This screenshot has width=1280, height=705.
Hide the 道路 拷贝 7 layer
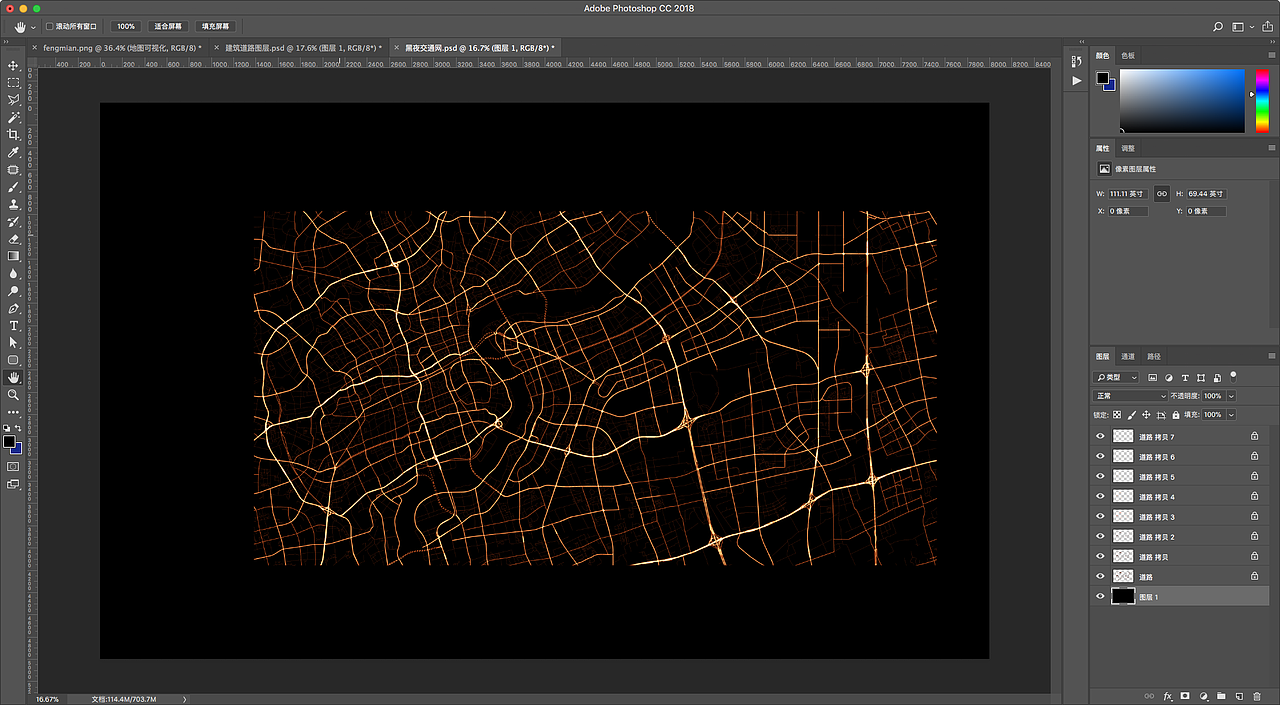[x=1101, y=437]
